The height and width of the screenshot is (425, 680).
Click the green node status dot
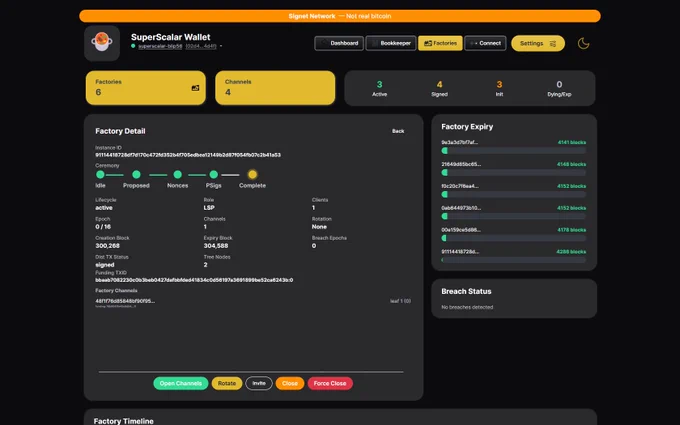[x=133, y=46]
